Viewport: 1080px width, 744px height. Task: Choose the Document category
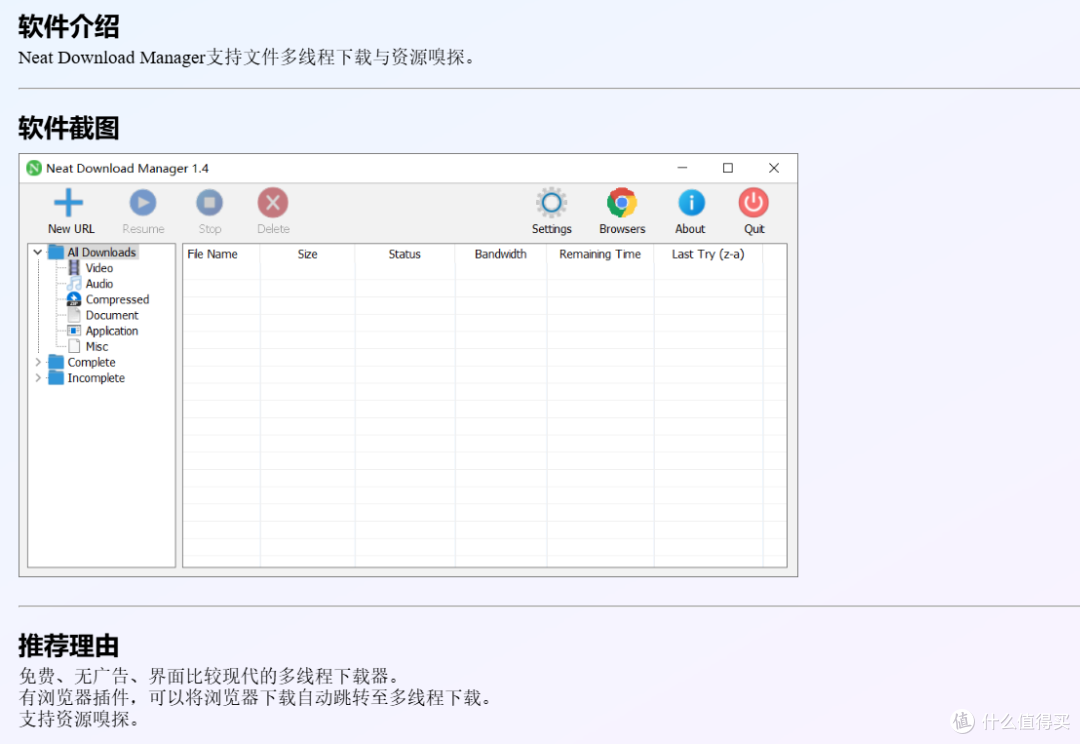[x=111, y=315]
